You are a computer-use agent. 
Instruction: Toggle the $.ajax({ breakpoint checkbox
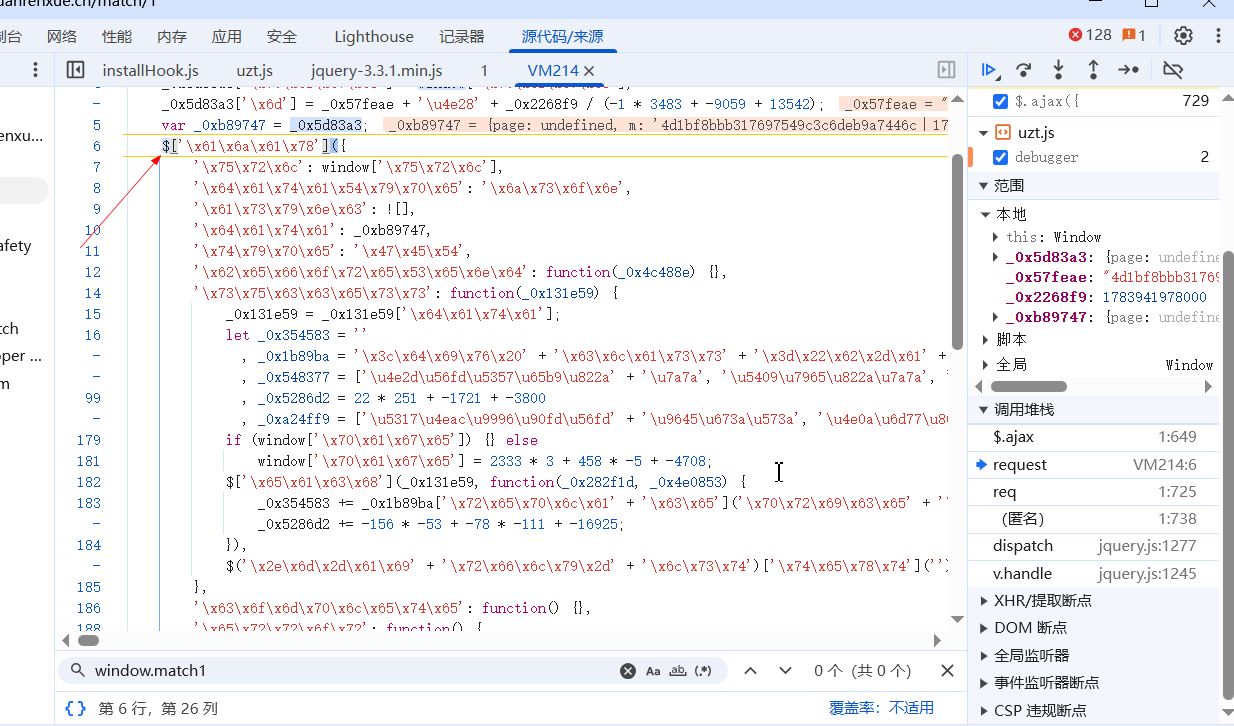[1000, 101]
